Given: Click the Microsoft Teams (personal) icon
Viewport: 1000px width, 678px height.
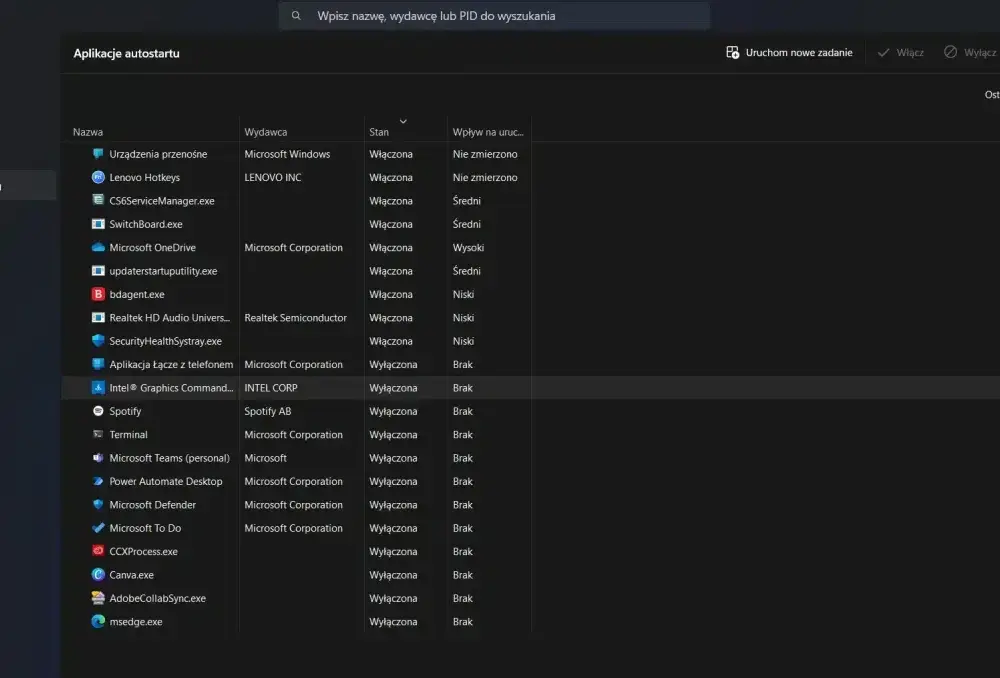Looking at the screenshot, I should tap(98, 458).
